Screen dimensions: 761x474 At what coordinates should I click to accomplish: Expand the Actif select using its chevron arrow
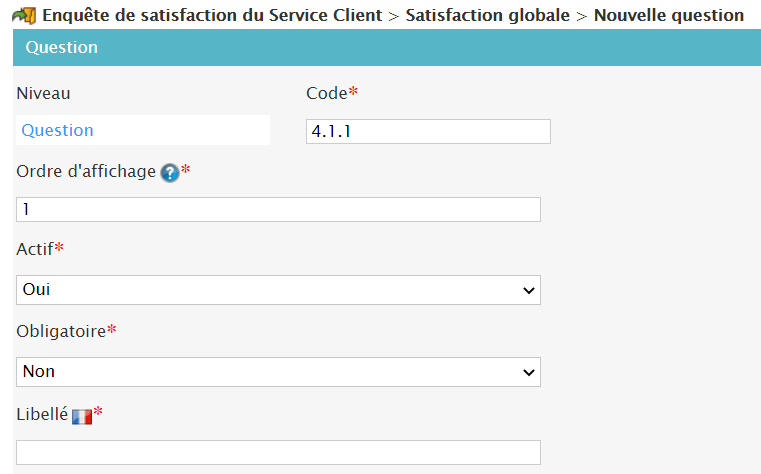528,290
